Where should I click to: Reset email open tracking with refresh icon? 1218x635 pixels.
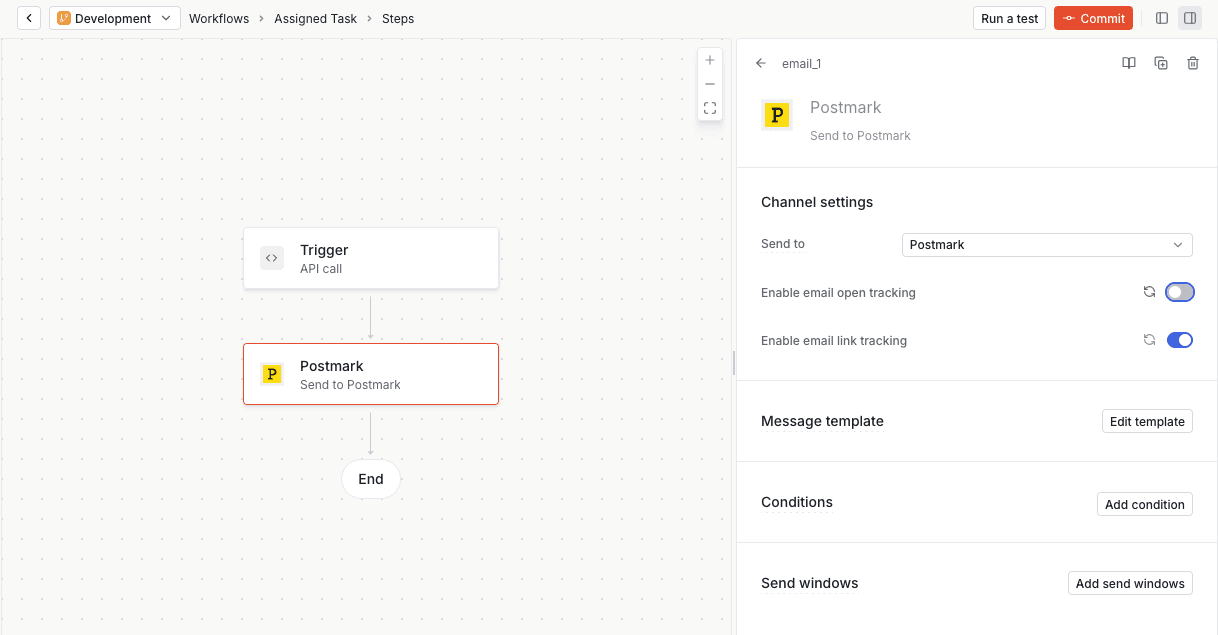[x=1149, y=291]
